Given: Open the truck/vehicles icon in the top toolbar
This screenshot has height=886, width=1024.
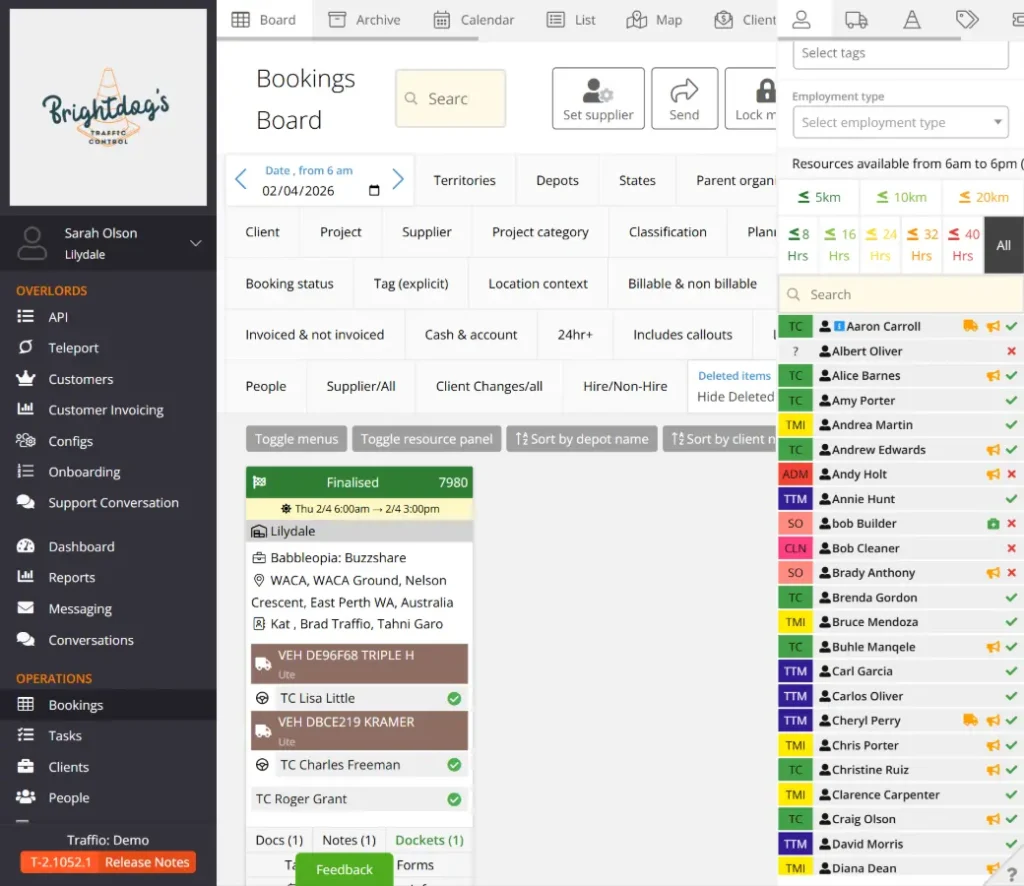Looking at the screenshot, I should [855, 20].
